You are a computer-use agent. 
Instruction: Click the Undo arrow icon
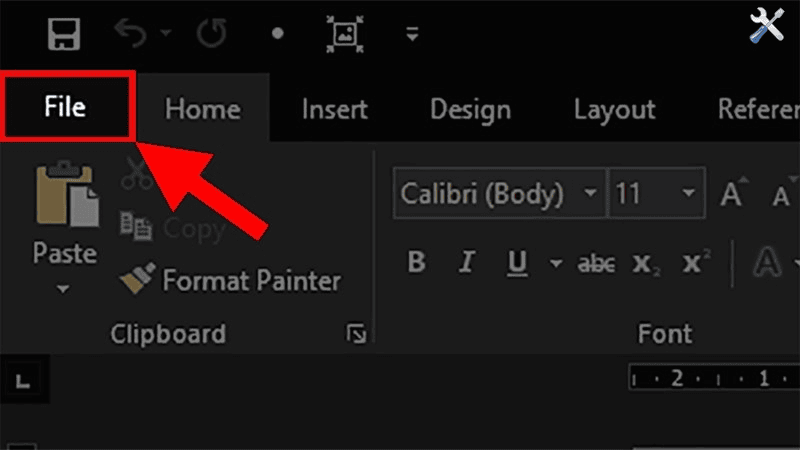point(130,33)
